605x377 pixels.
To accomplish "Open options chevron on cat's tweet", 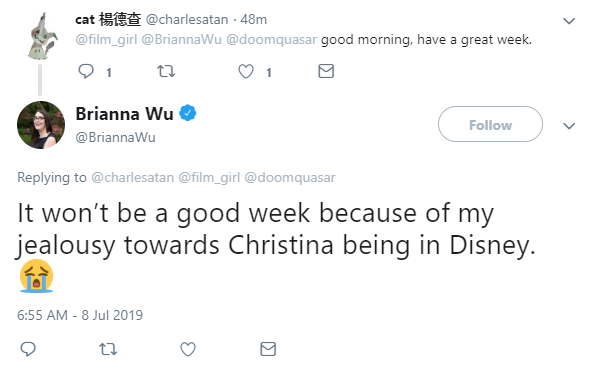I will (569, 20).
